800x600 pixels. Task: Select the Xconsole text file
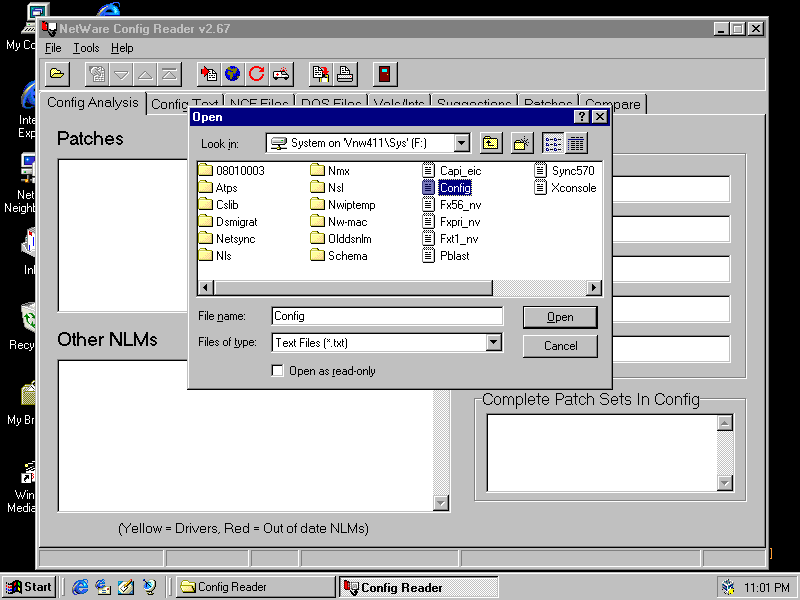pyautogui.click(x=565, y=188)
